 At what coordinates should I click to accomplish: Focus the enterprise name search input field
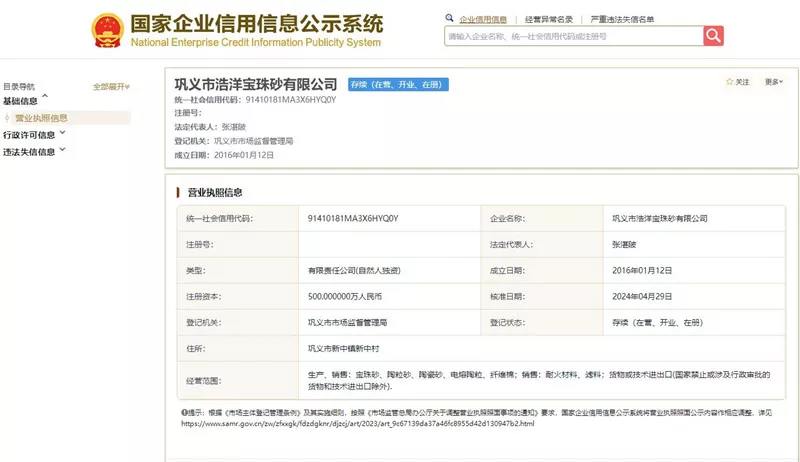(x=574, y=36)
